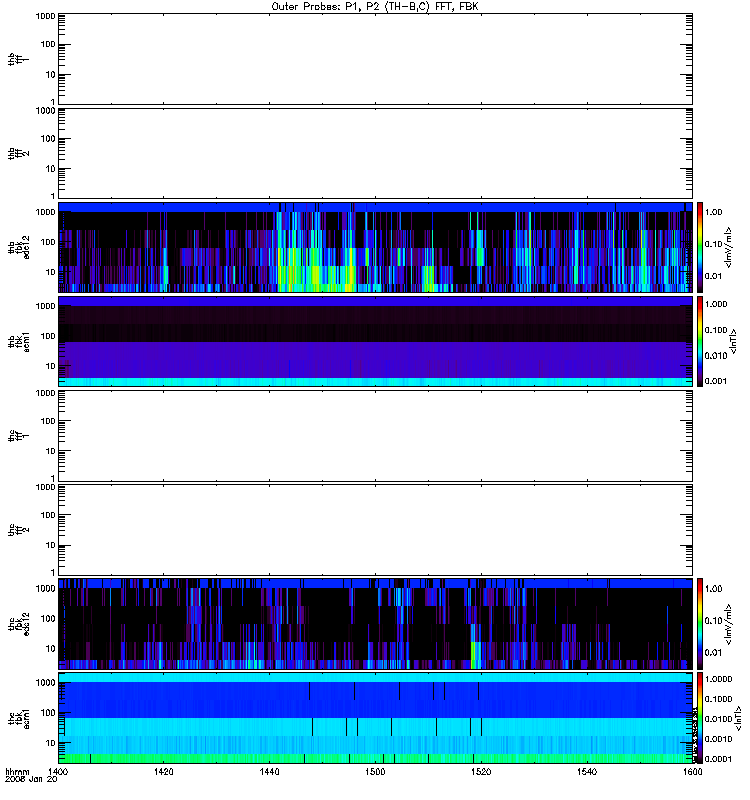
Task: Click inside the empty thb fff 1 plot panel
Action: (x=375, y=59)
